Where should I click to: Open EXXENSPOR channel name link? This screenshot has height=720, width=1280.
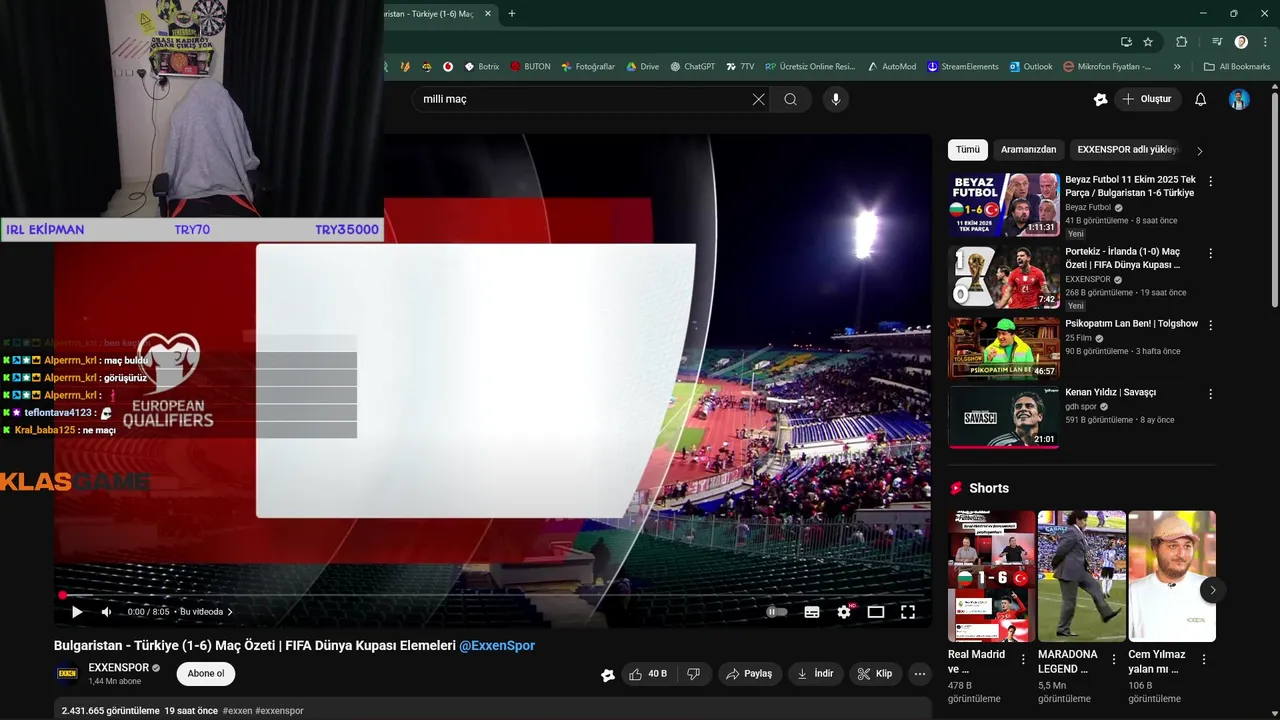(118, 668)
